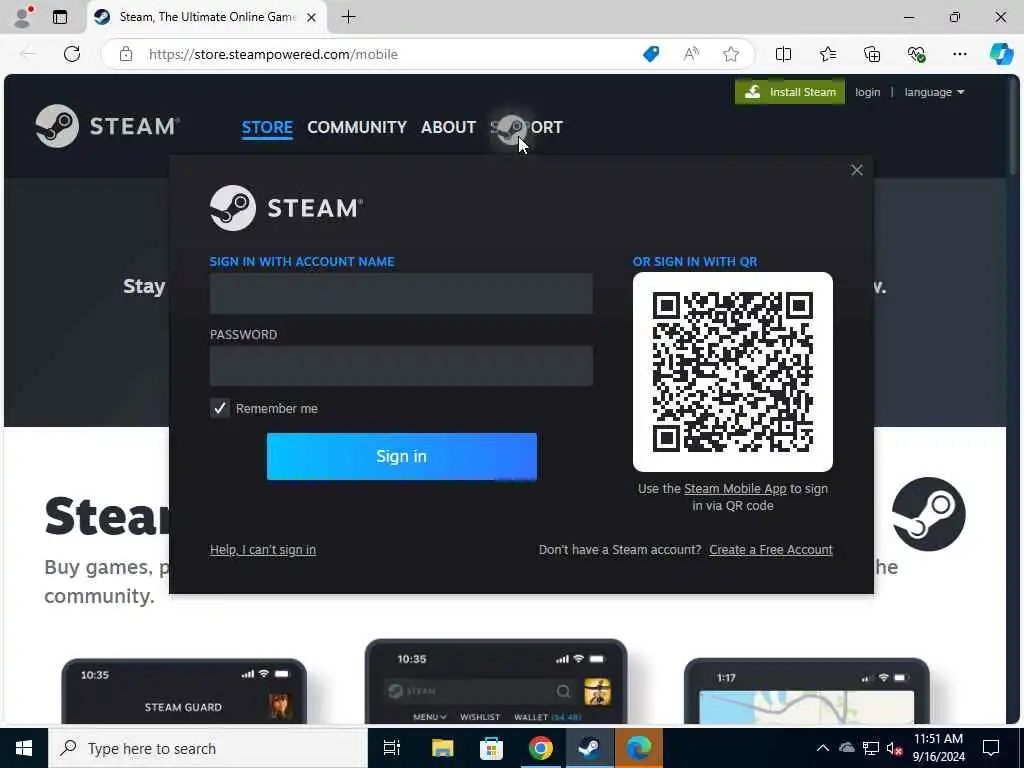Click the muted volume tray icon
This screenshot has height=768, width=1024.
click(x=895, y=748)
